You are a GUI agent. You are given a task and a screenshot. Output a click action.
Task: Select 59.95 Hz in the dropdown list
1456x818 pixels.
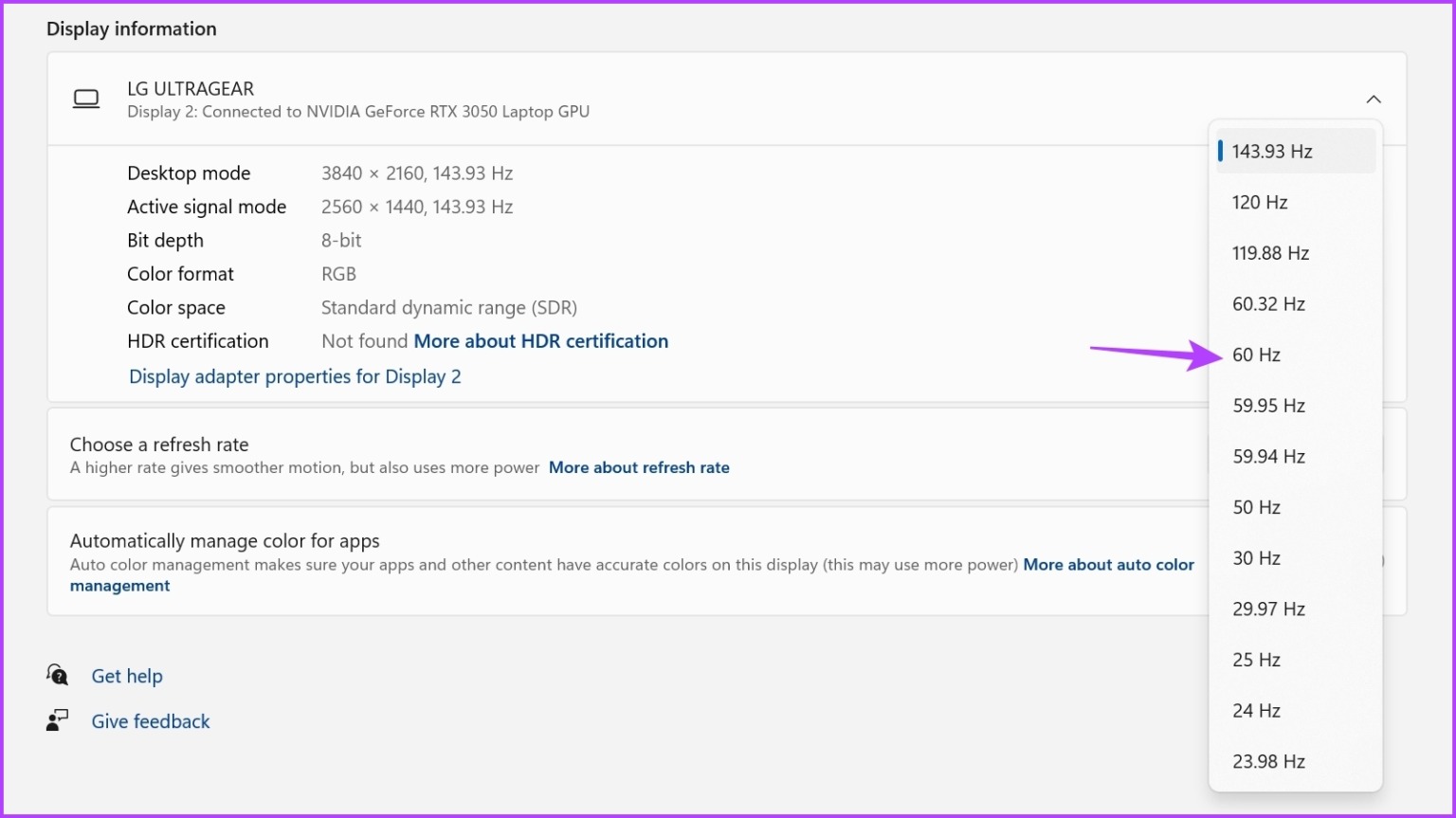(1268, 406)
